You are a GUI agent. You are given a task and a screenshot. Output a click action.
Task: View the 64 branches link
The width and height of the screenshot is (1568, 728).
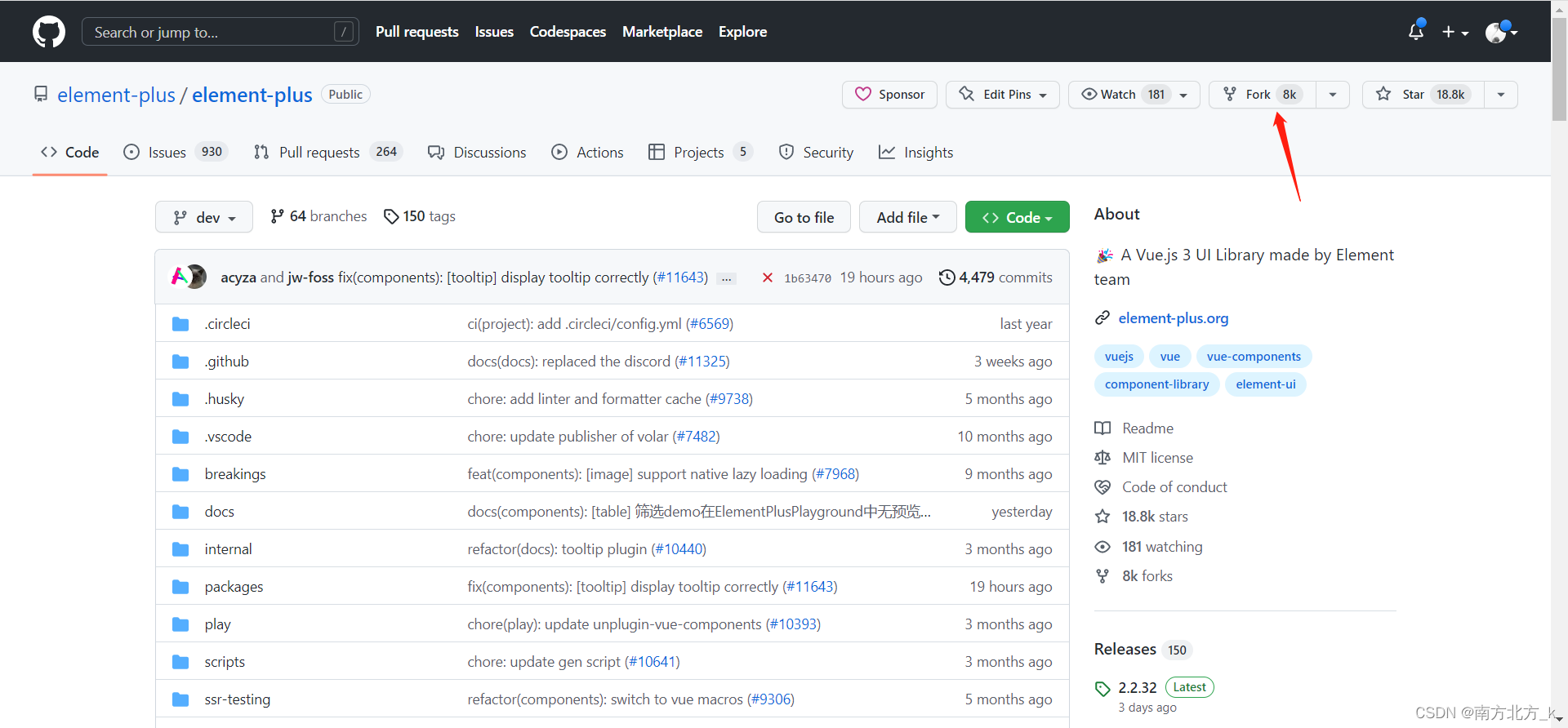318,216
